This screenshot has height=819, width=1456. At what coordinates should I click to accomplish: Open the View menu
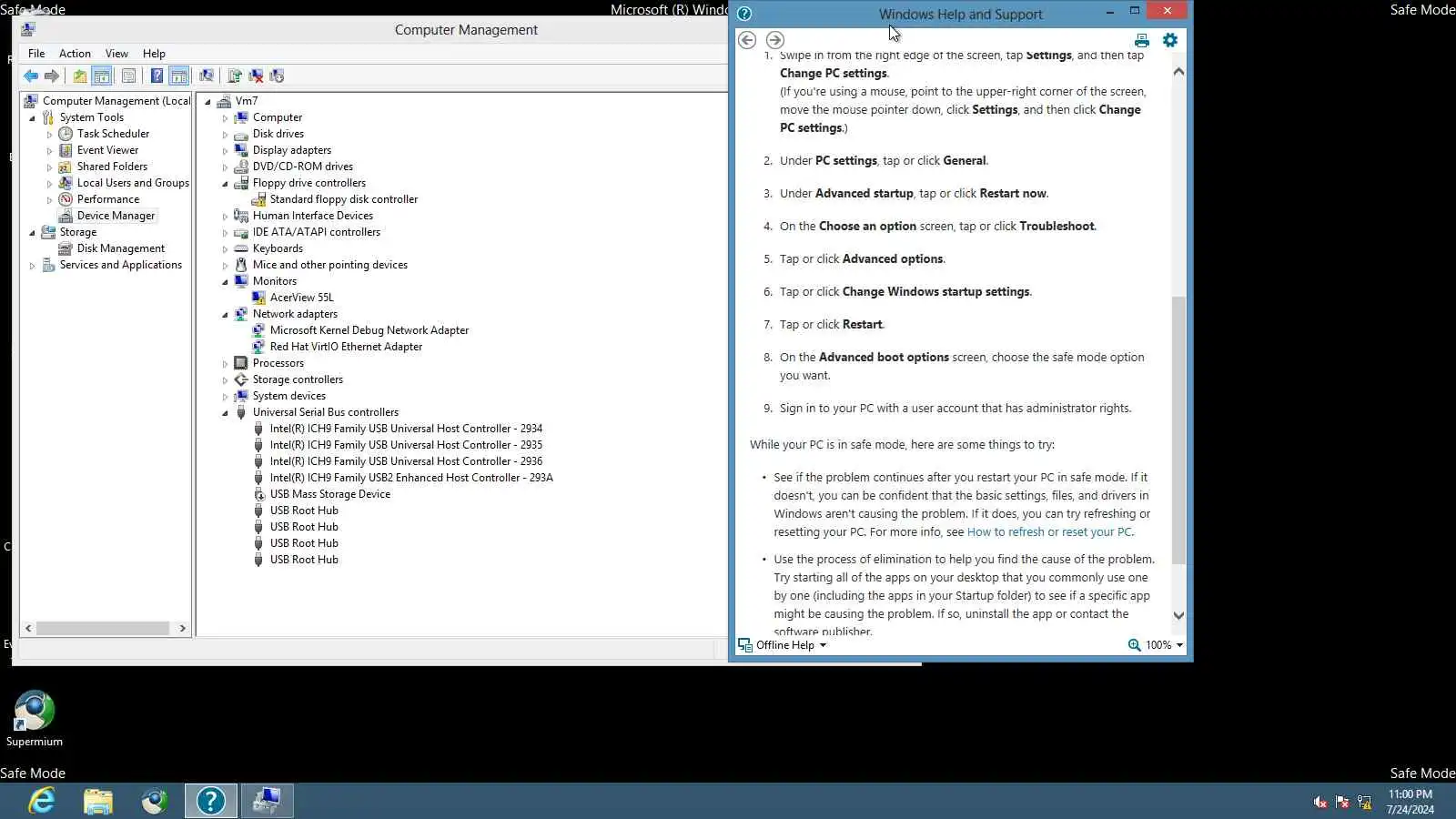(x=116, y=54)
